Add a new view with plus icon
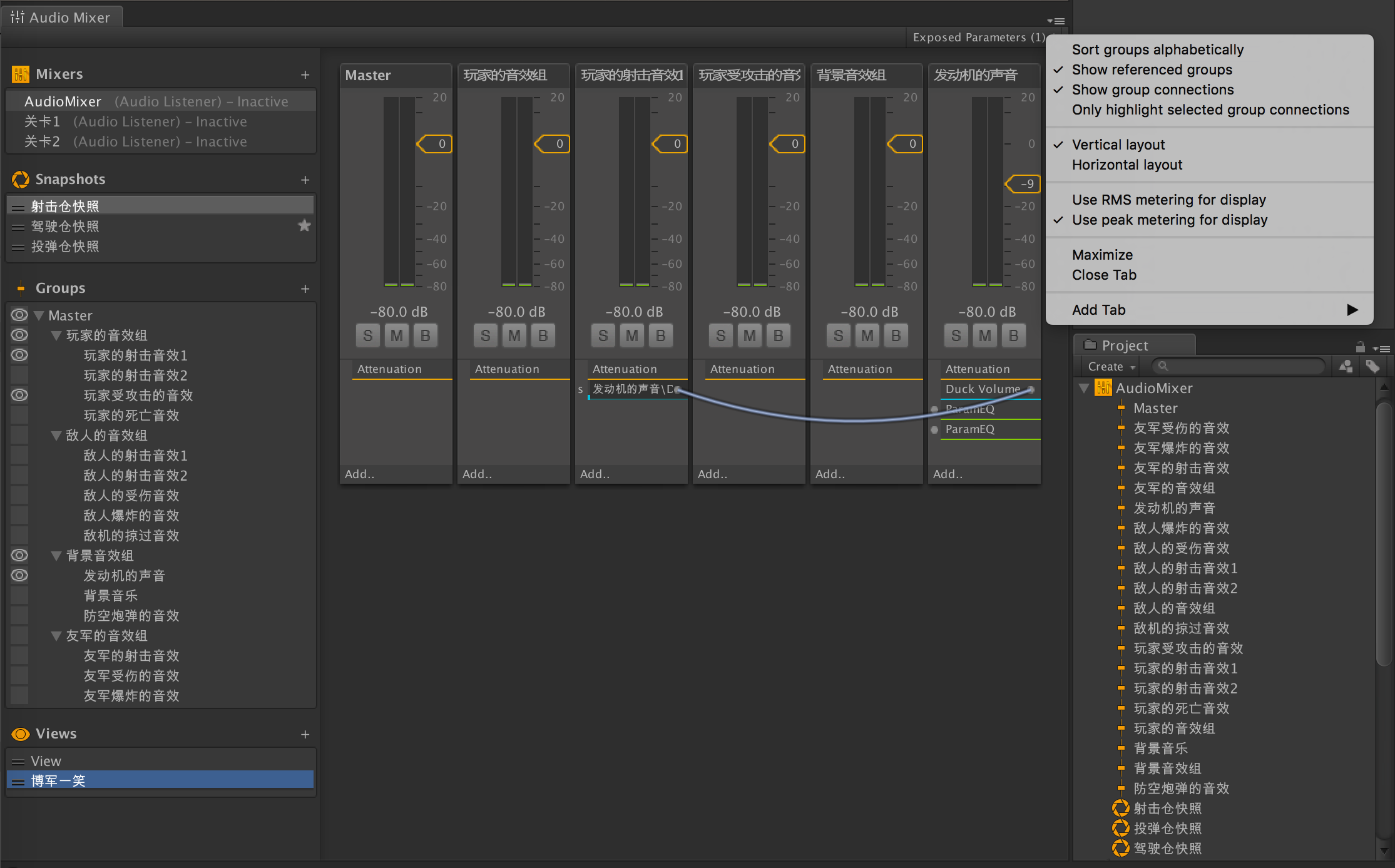 pyautogui.click(x=305, y=735)
